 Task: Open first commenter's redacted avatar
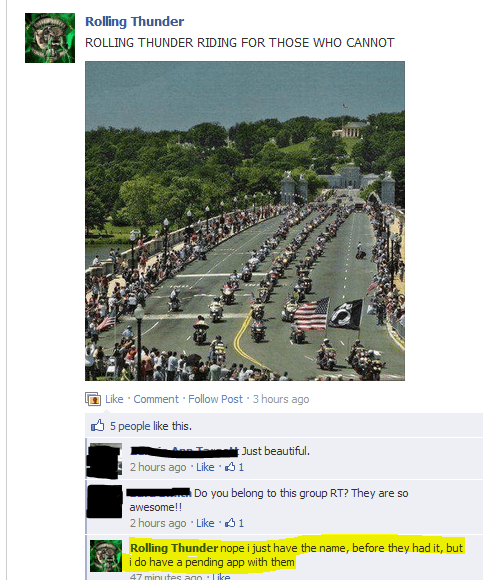tap(105, 460)
